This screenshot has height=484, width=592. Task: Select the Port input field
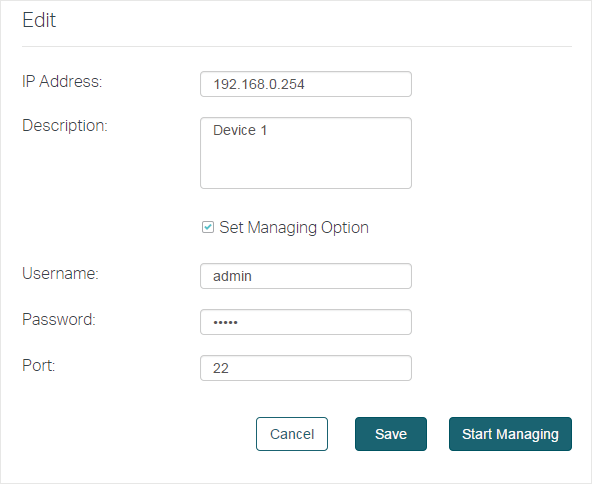point(306,368)
